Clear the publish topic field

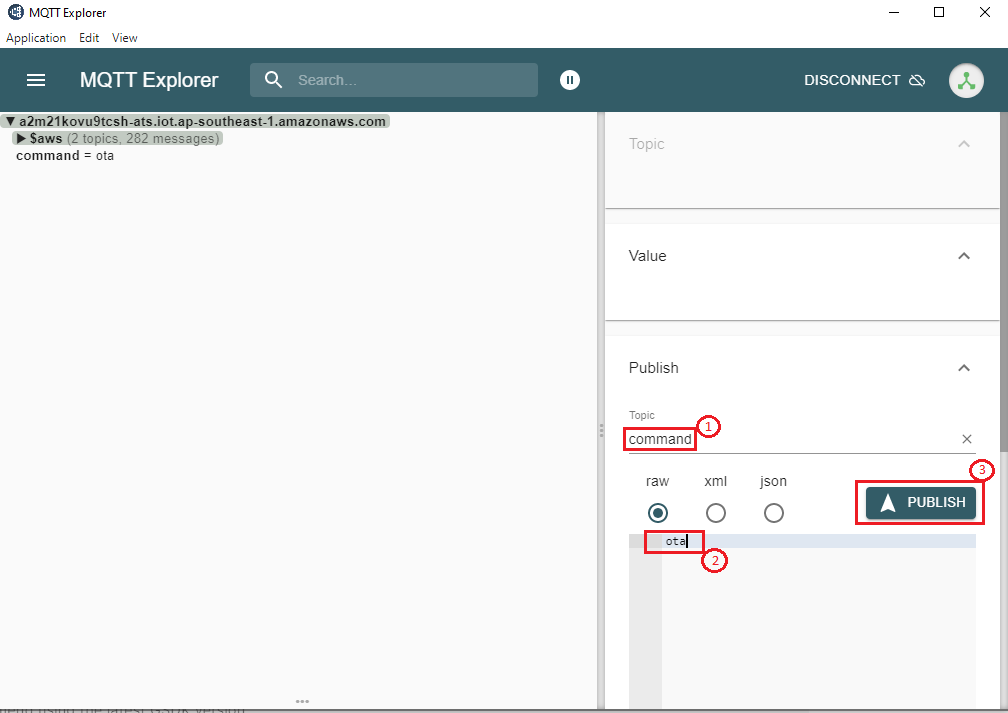pos(967,439)
